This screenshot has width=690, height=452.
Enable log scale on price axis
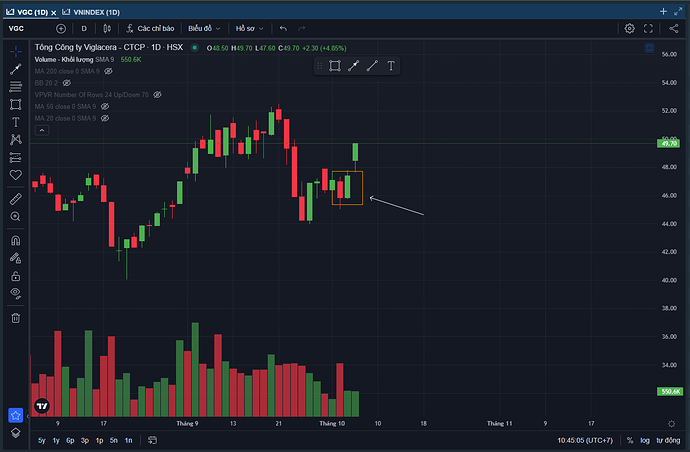click(646, 440)
